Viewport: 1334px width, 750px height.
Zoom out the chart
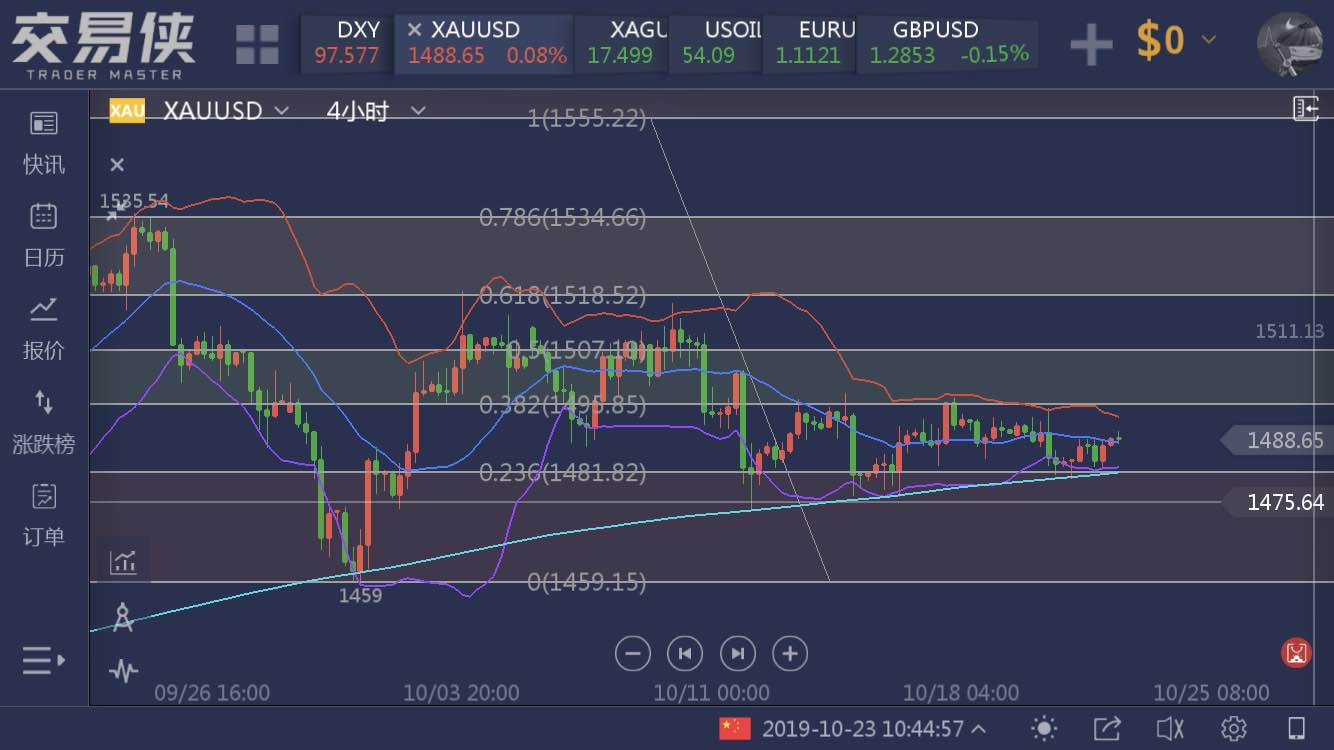tap(632, 654)
